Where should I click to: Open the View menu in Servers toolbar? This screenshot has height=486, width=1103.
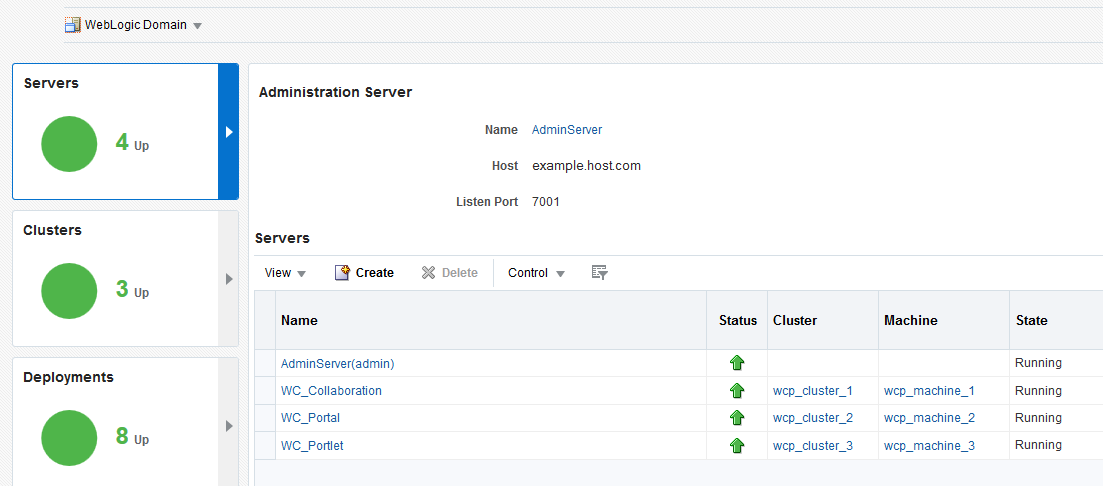point(285,273)
